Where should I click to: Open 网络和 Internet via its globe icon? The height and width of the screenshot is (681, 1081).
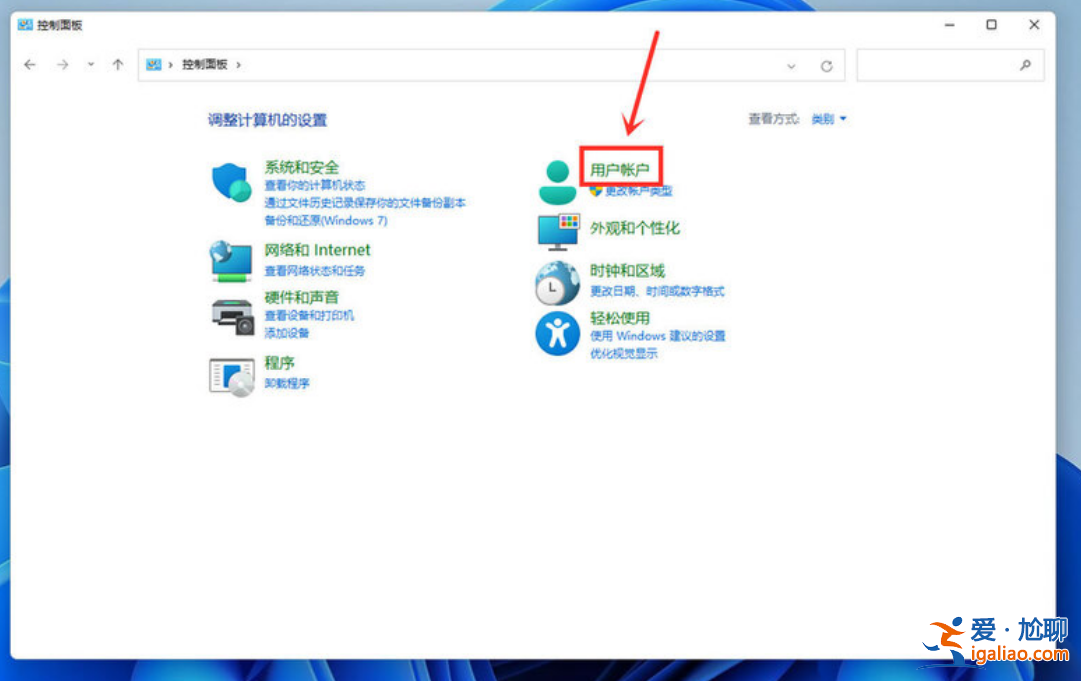pos(230,258)
